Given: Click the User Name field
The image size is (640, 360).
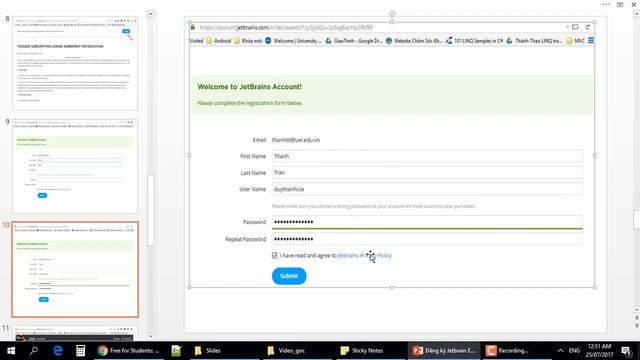Looking at the screenshot, I should (427, 189).
